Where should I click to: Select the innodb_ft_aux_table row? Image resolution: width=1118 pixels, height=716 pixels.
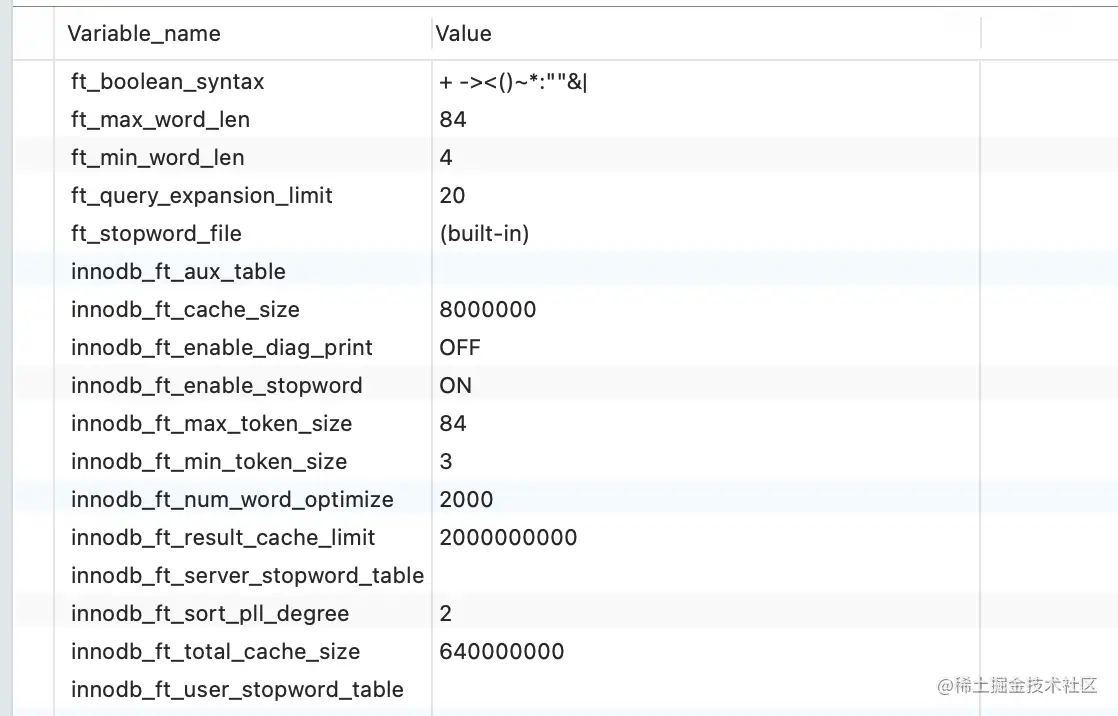click(177, 271)
